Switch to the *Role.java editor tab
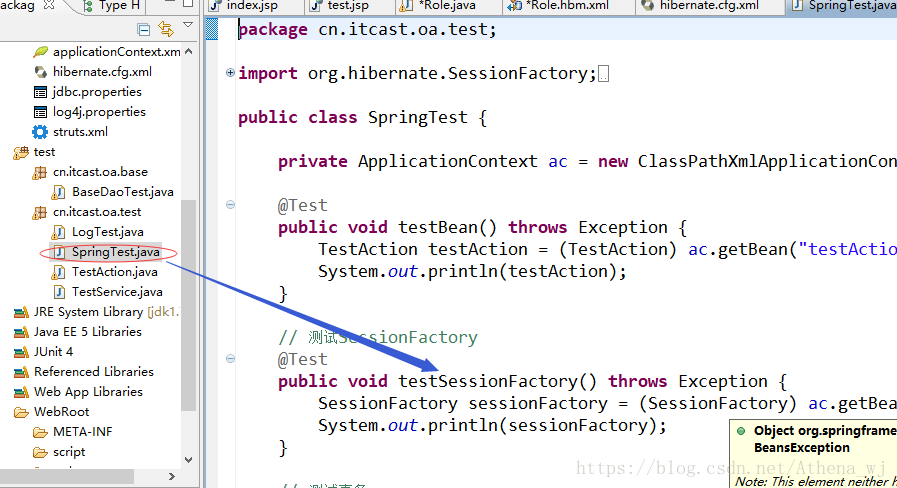Image resolution: width=897 pixels, height=488 pixels. [437, 6]
